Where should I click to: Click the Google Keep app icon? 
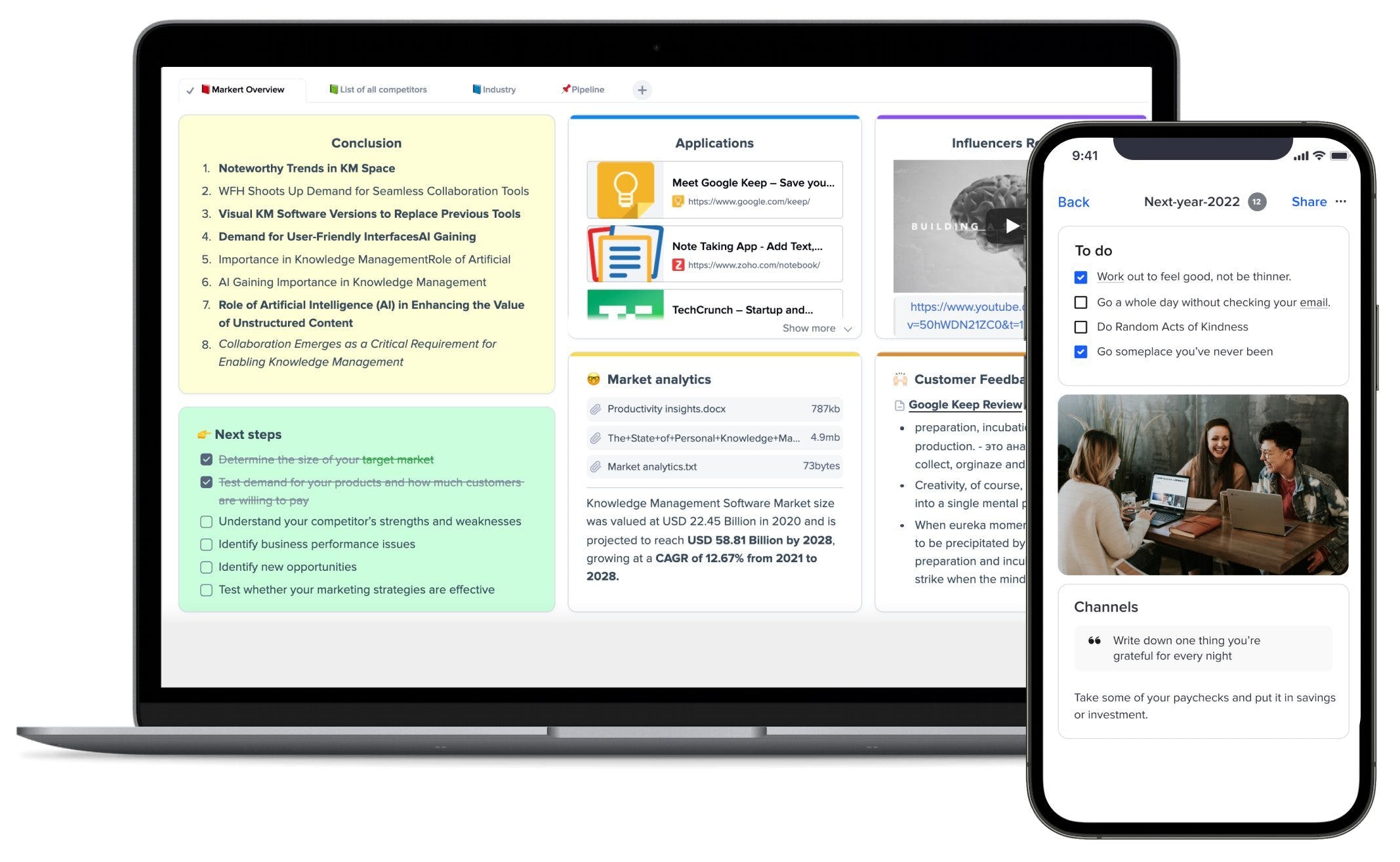pyautogui.click(x=623, y=190)
